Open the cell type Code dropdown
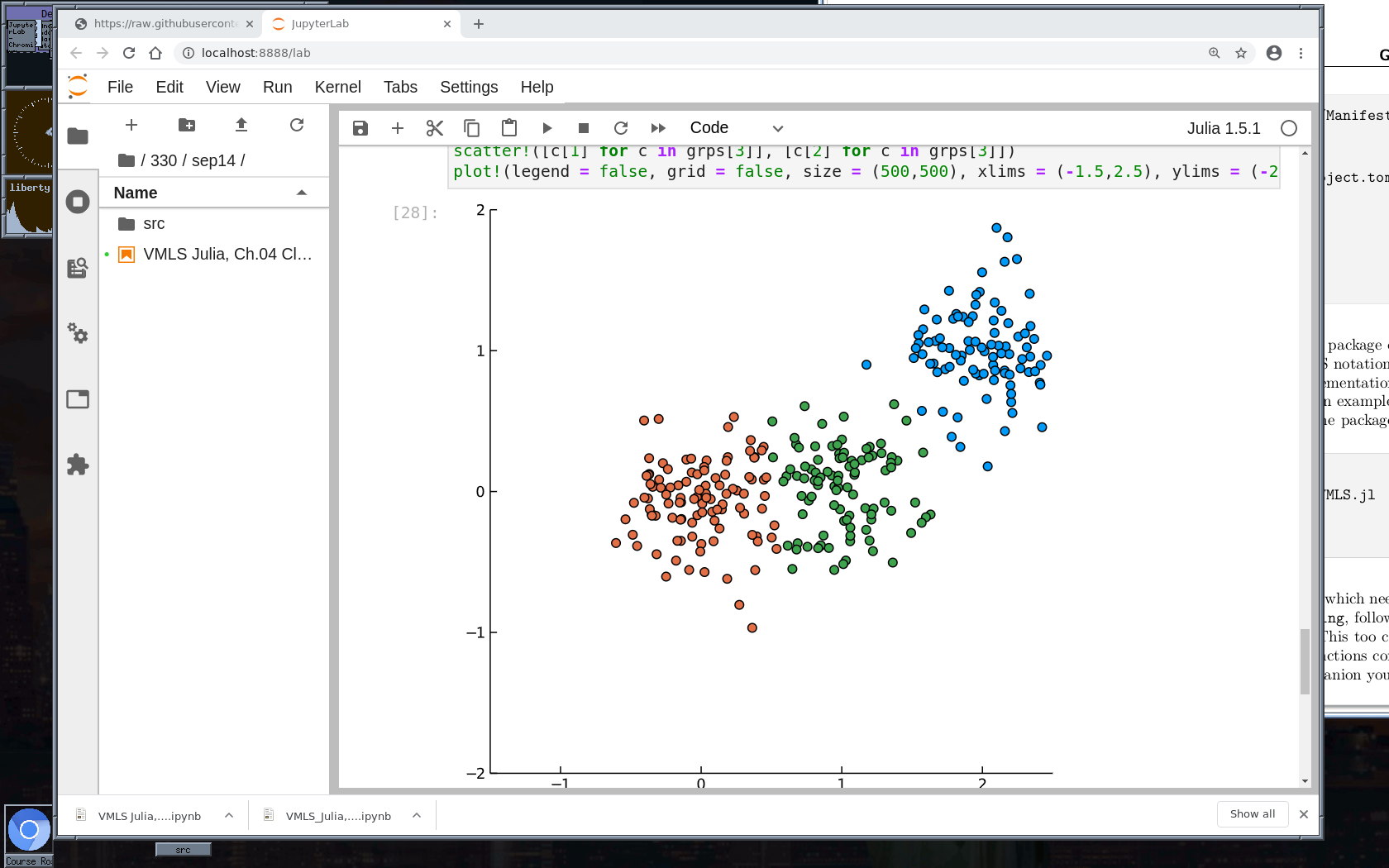 [x=736, y=128]
